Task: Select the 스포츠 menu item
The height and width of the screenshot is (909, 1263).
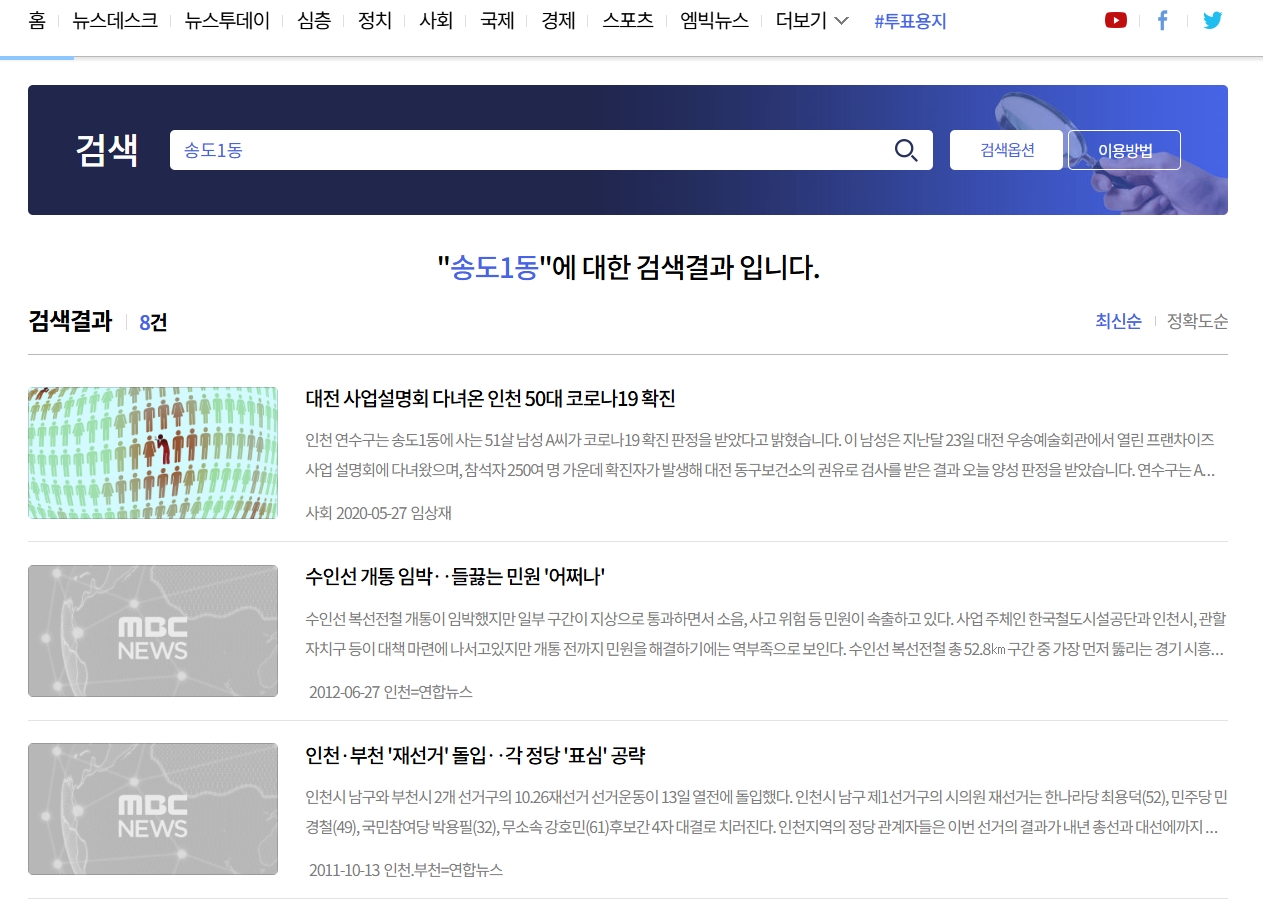Action: [628, 20]
